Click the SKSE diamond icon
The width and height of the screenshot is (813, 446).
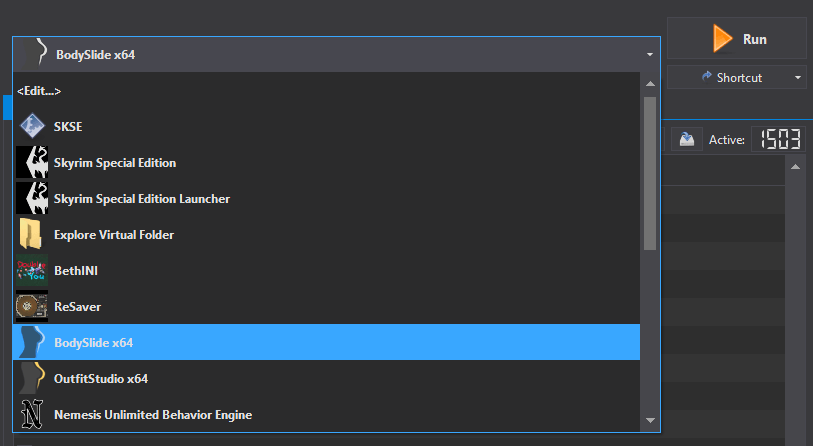click(32, 127)
